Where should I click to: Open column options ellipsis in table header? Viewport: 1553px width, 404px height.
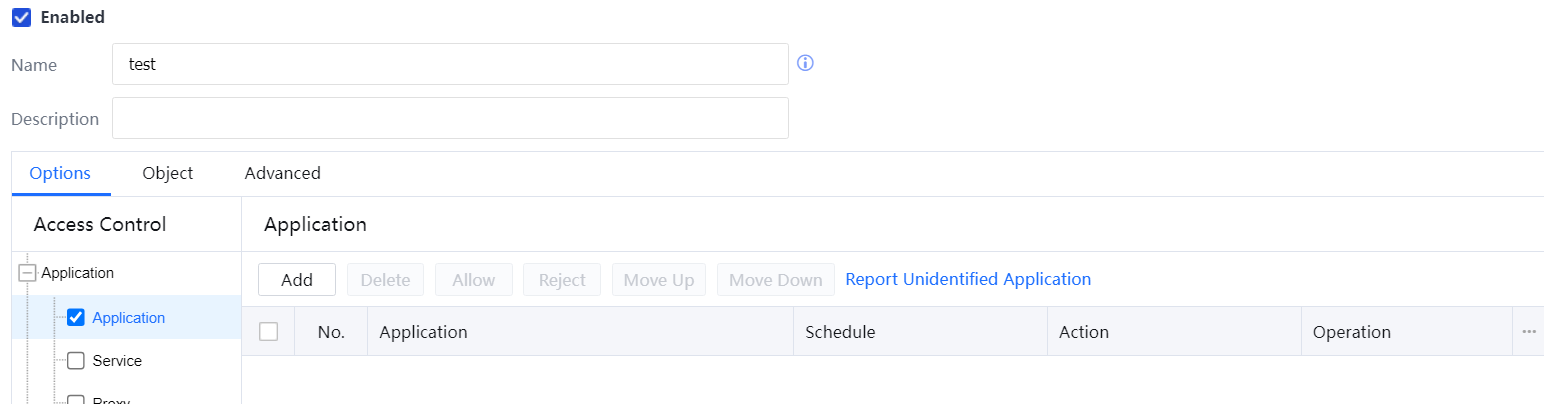click(x=1529, y=332)
